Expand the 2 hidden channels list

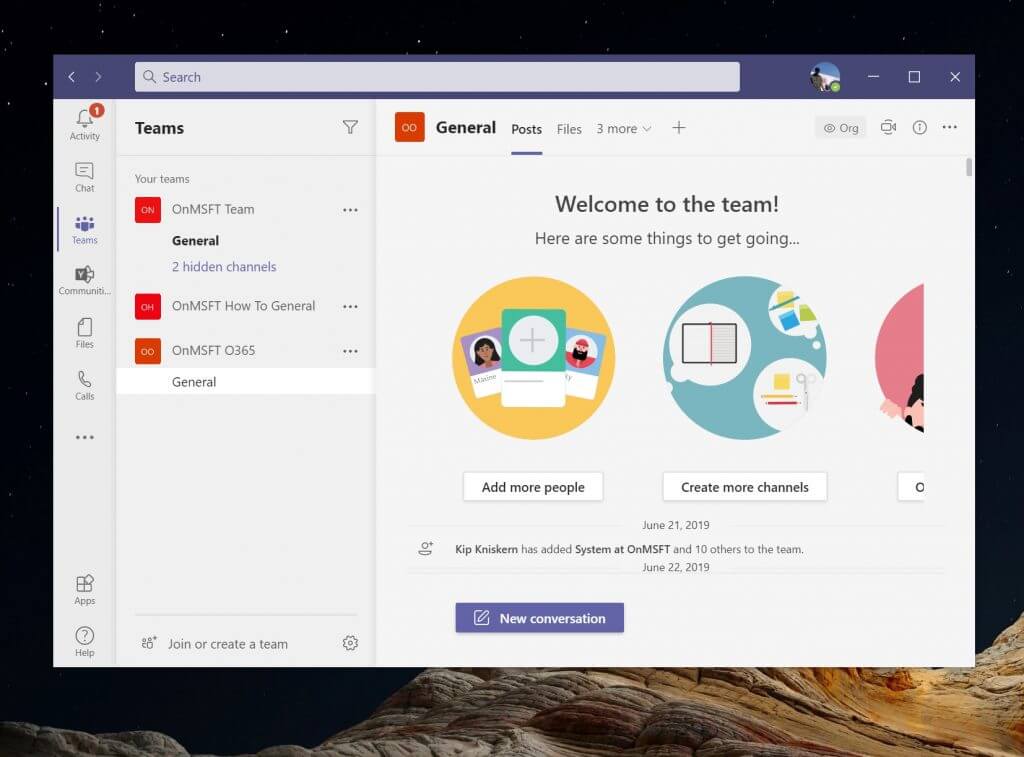(x=224, y=266)
